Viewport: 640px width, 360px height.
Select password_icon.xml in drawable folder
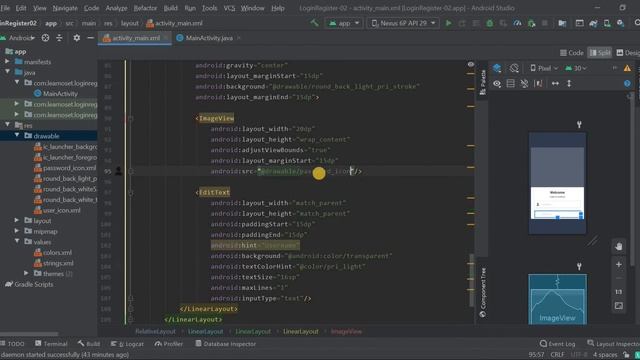65,168
